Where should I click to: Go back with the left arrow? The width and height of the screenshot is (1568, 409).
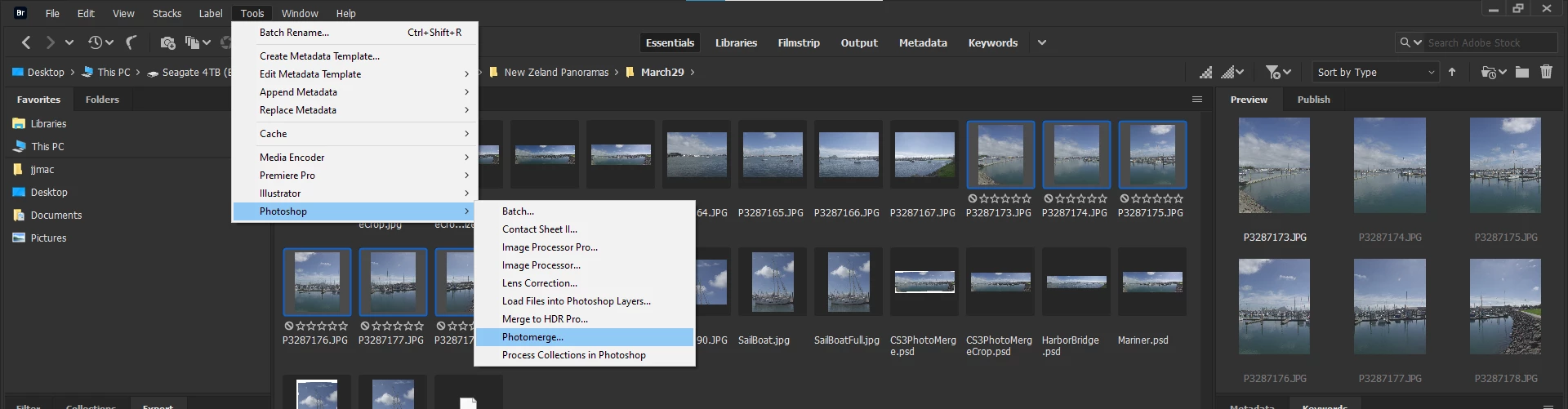26,42
